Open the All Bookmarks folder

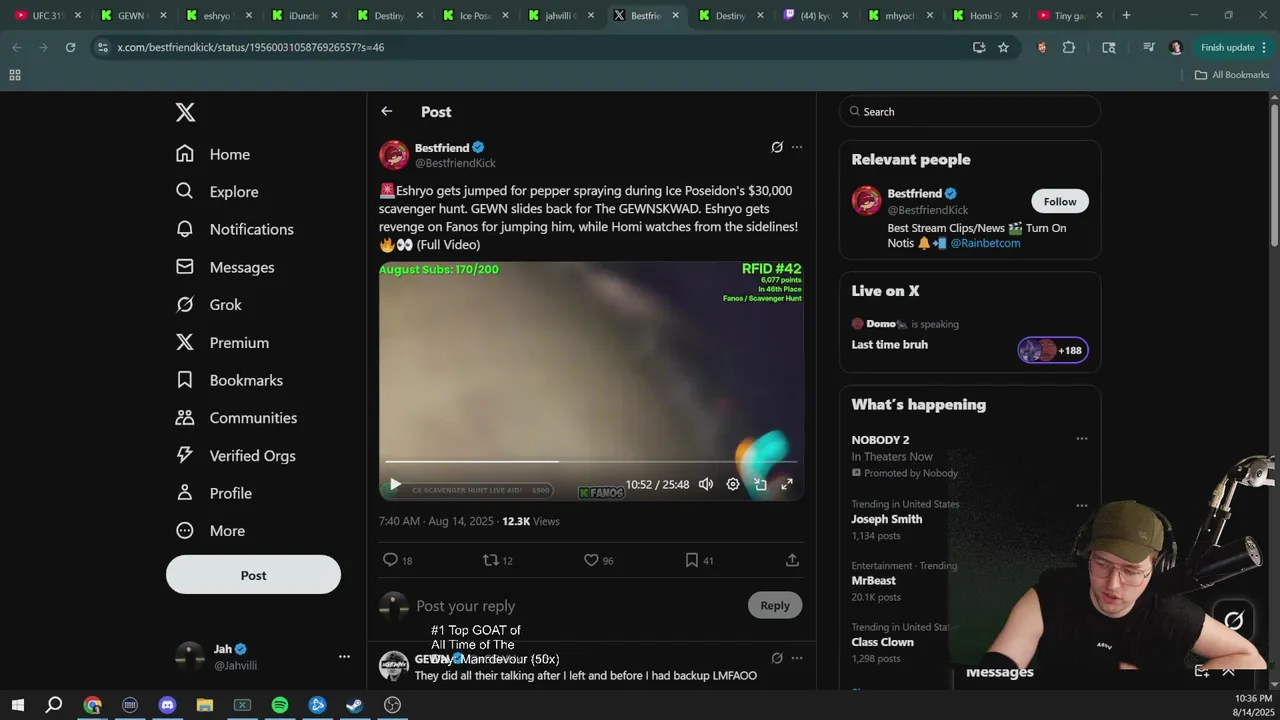click(1232, 75)
